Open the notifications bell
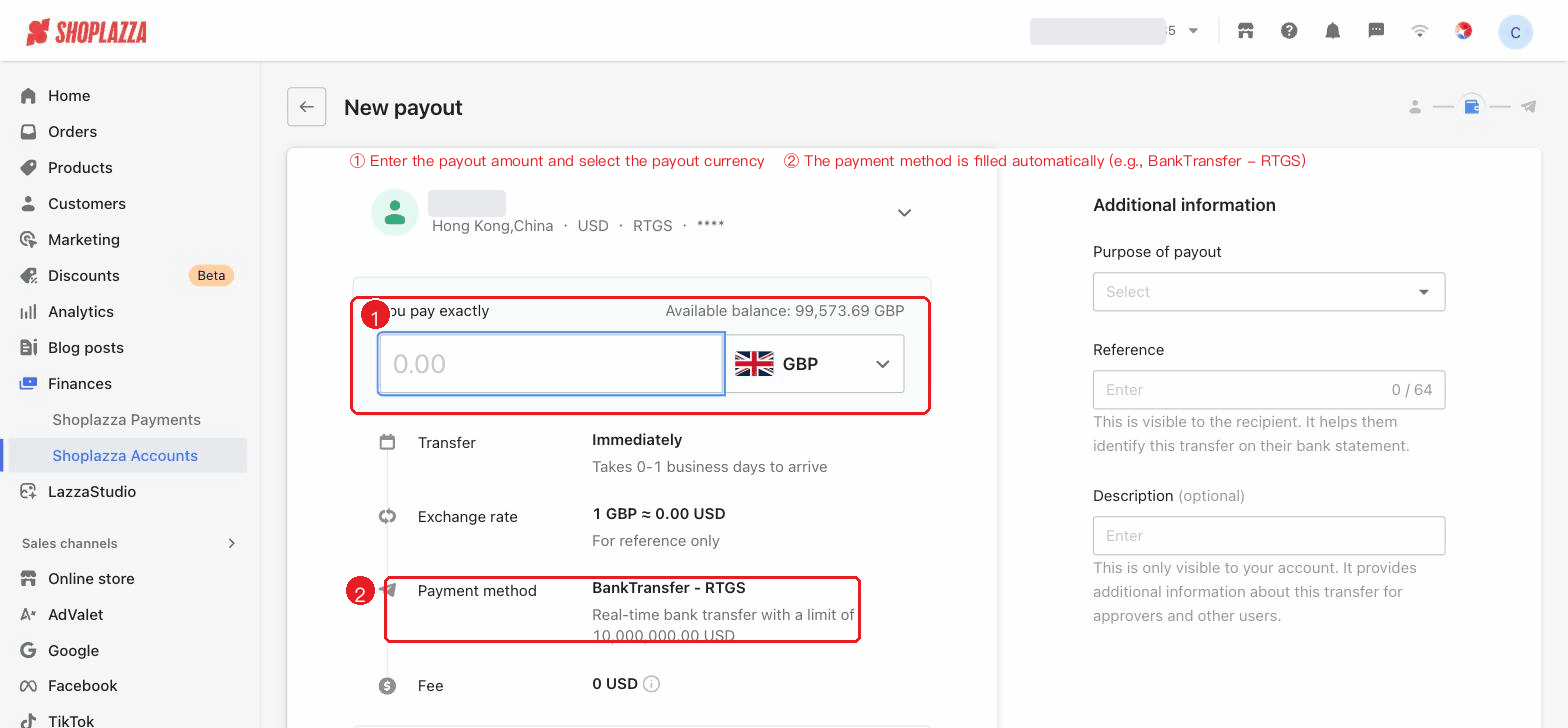Image resolution: width=1568 pixels, height=728 pixels. click(1333, 31)
